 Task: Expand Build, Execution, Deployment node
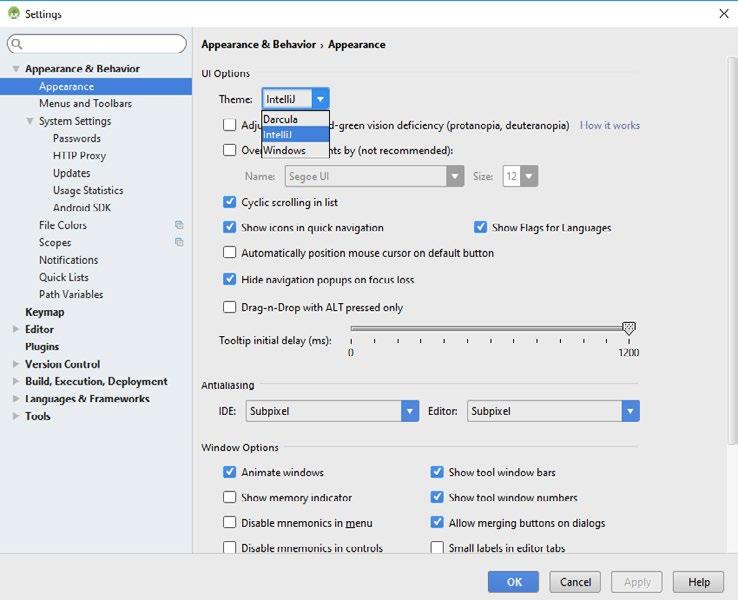tap(16, 381)
